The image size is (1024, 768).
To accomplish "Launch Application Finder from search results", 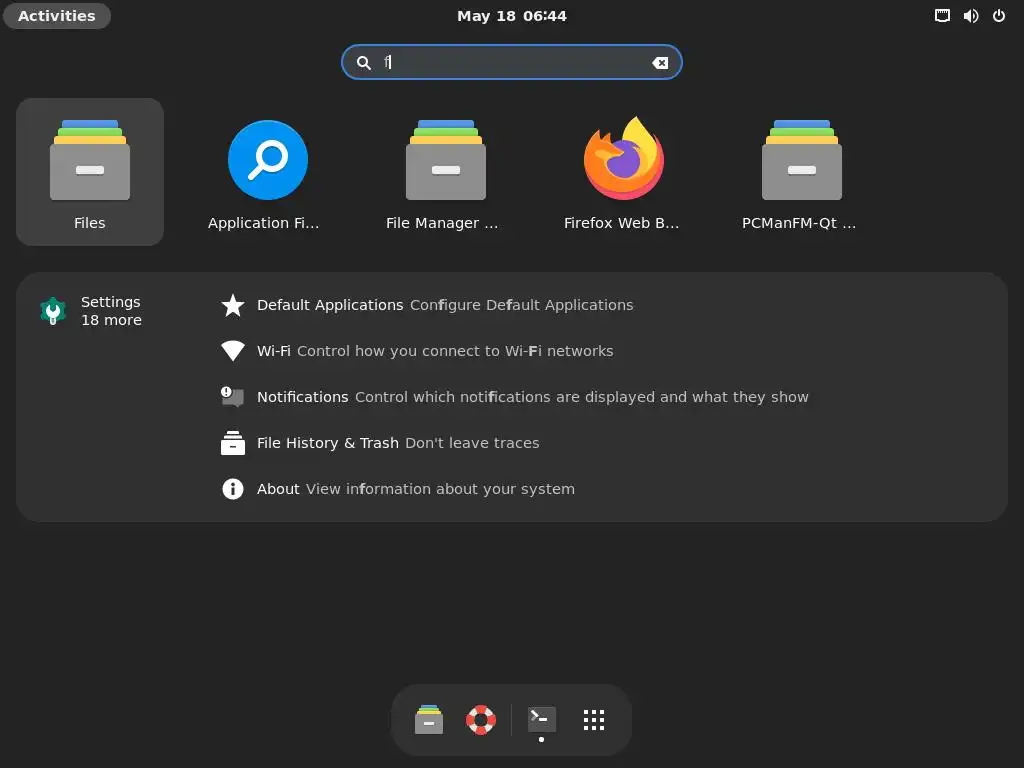I will [x=267, y=172].
